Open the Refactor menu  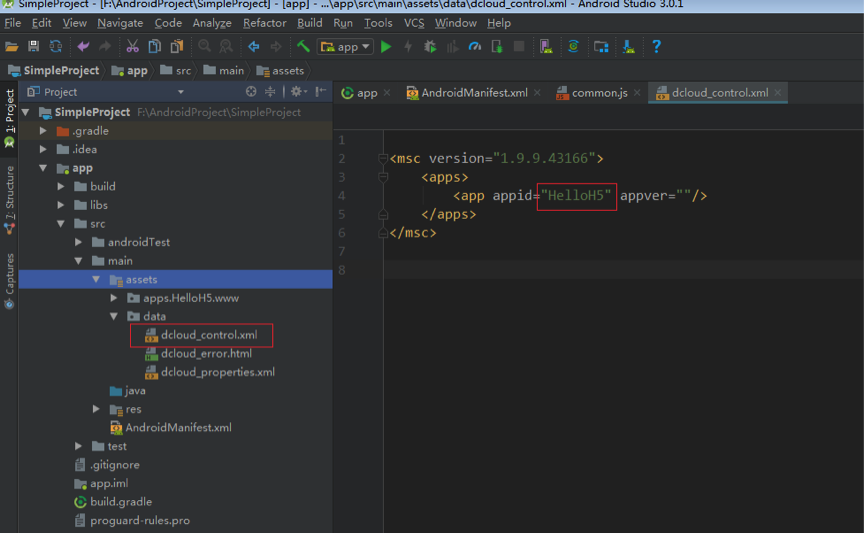[264, 23]
